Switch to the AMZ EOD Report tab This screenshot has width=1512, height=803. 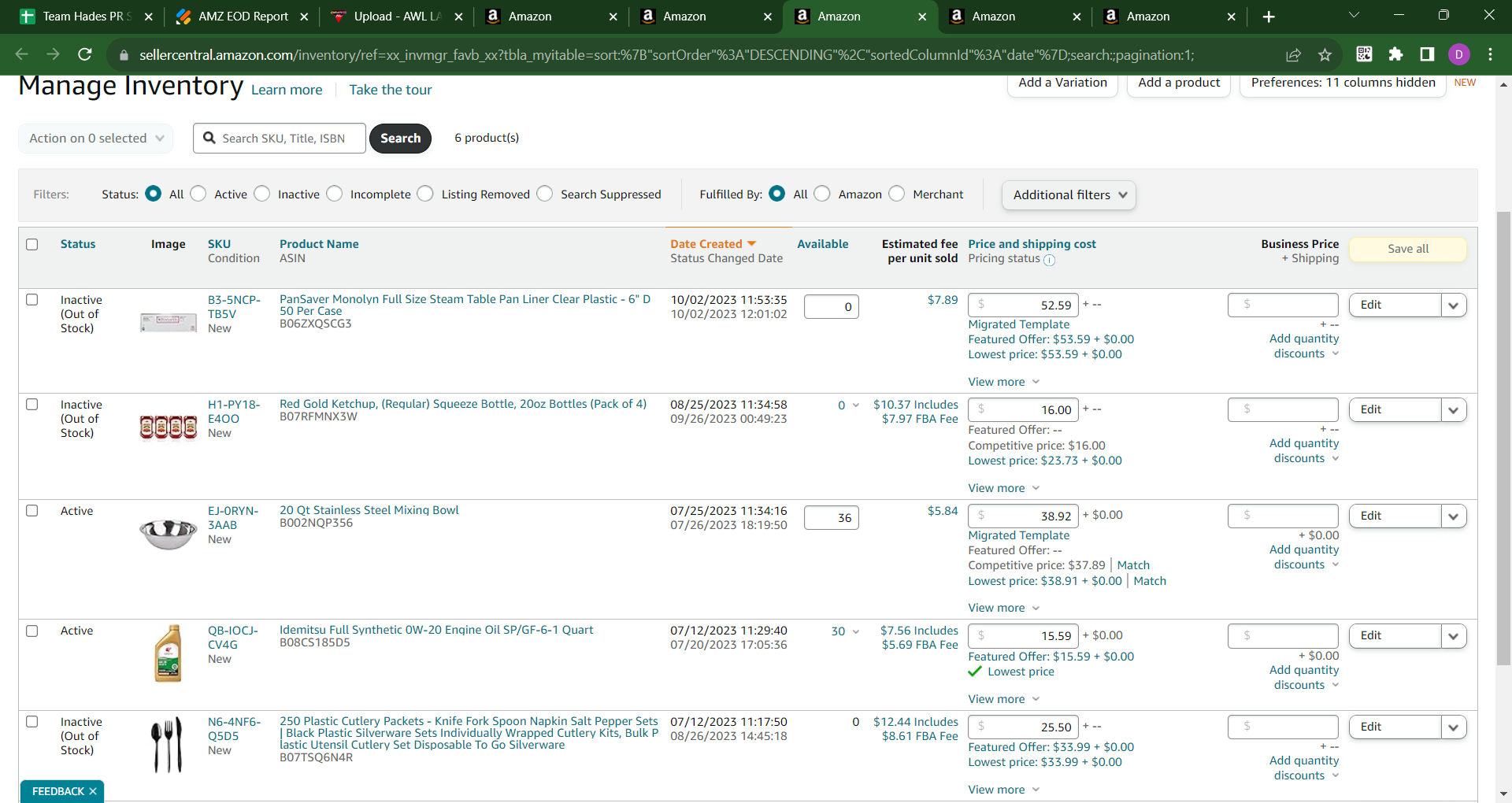(x=242, y=17)
